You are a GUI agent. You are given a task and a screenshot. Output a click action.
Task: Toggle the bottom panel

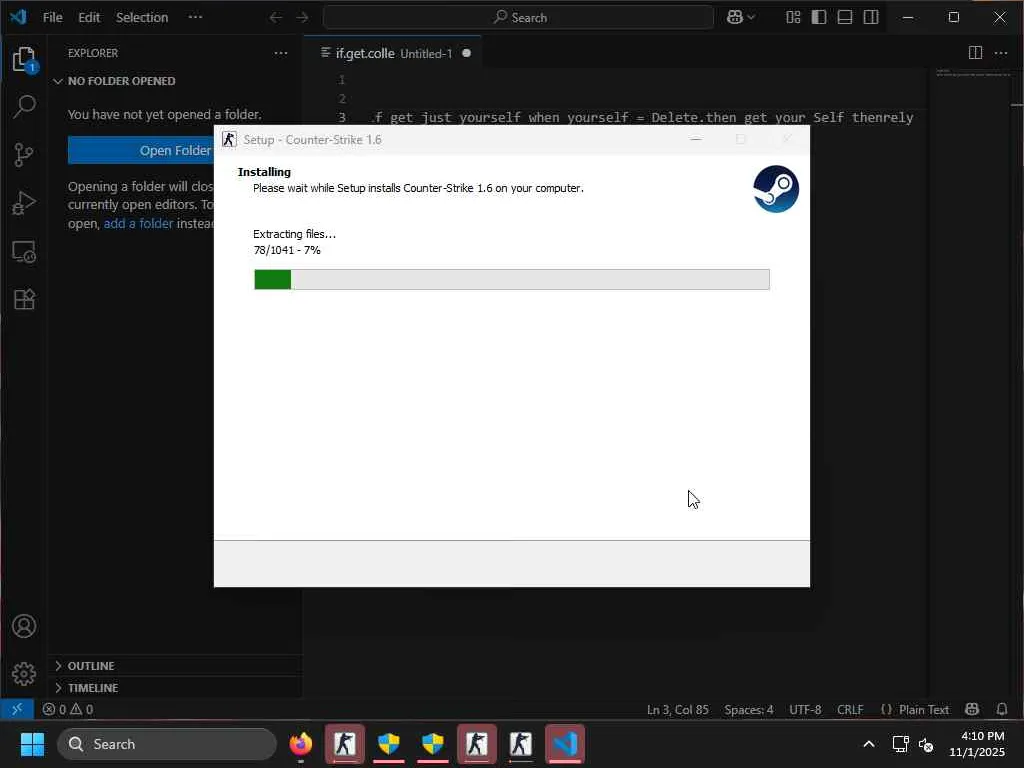(845, 18)
